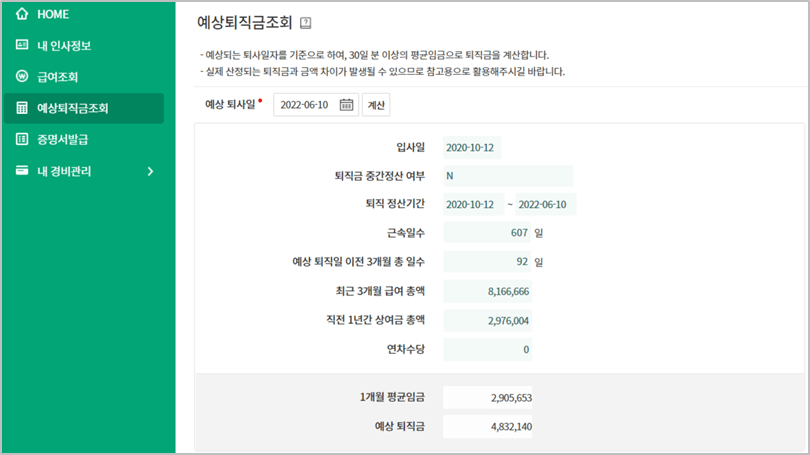
Task: Click the 내 경비관리 card icon
Action: (22, 170)
